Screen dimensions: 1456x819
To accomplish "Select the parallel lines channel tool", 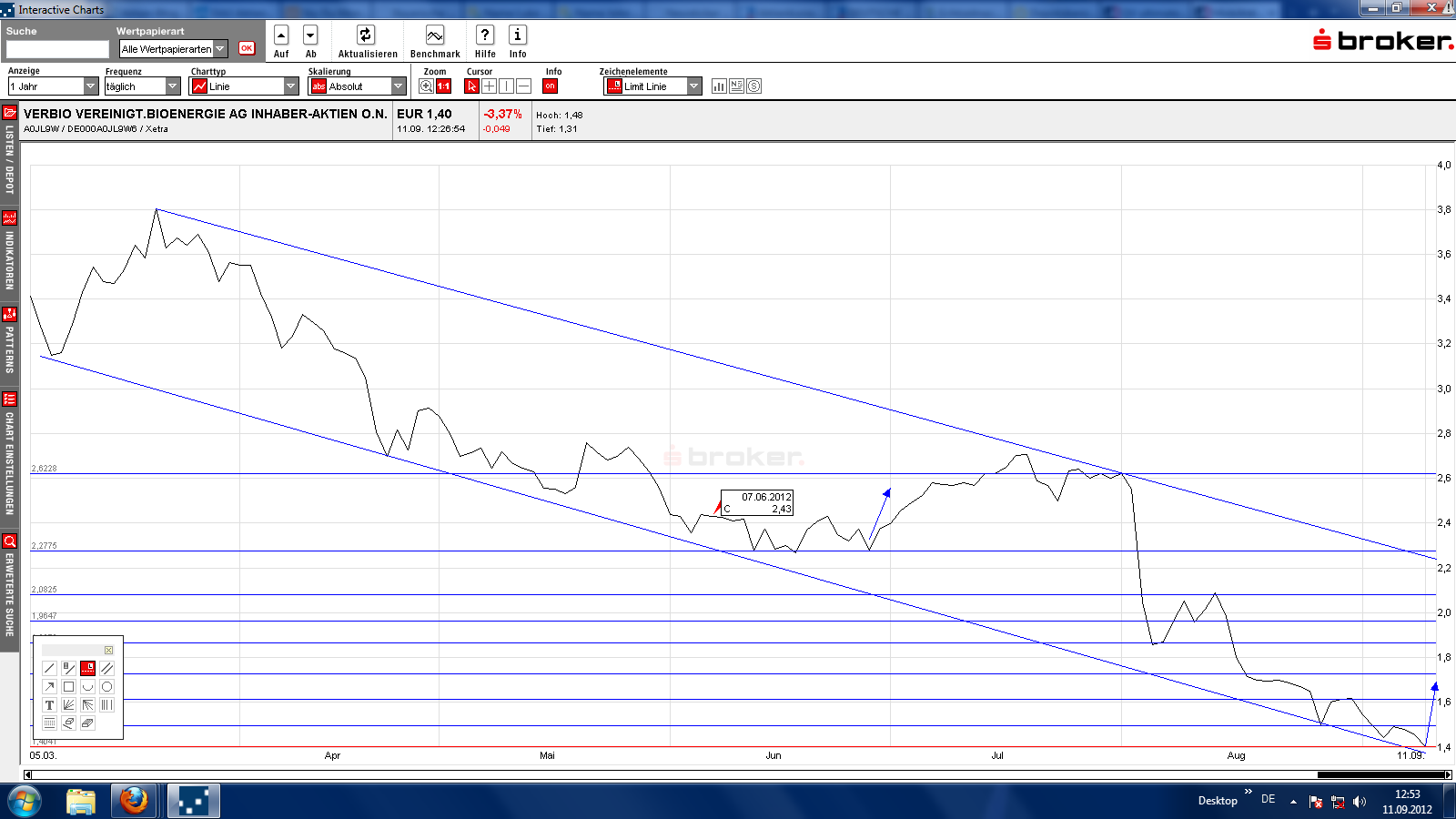I will pyautogui.click(x=106, y=669).
